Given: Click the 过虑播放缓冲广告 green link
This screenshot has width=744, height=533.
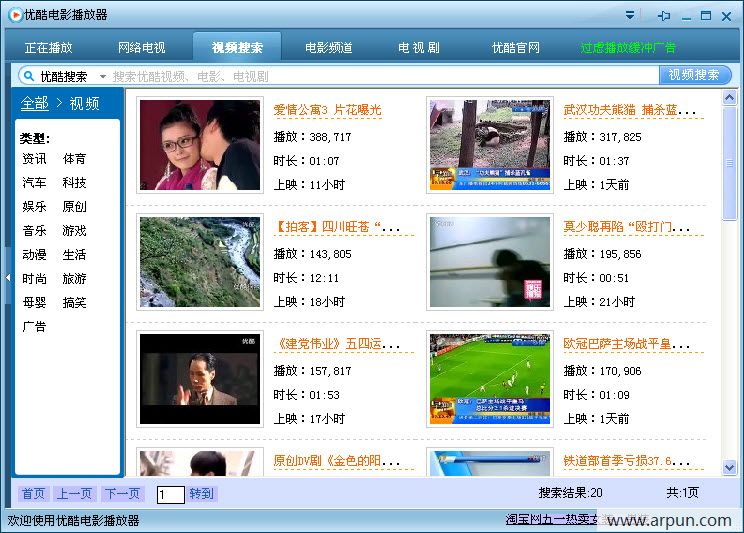Looking at the screenshot, I should [628, 48].
